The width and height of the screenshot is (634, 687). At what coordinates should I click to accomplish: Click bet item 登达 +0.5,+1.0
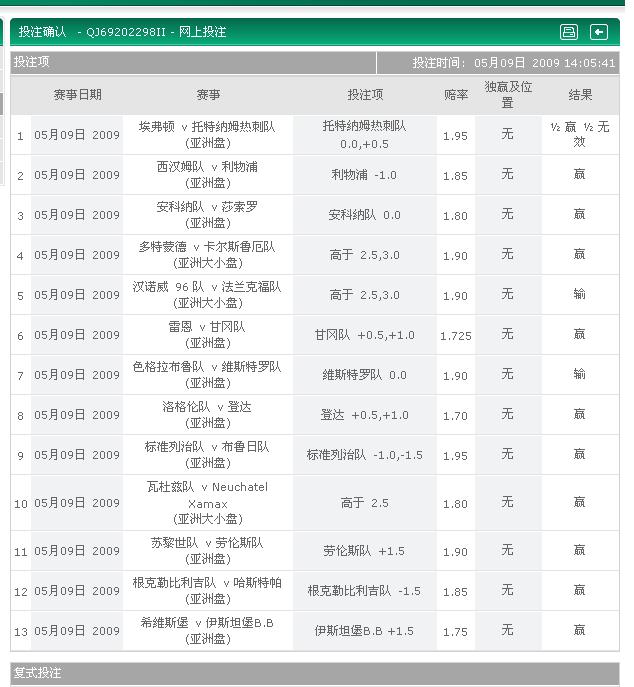(365, 415)
